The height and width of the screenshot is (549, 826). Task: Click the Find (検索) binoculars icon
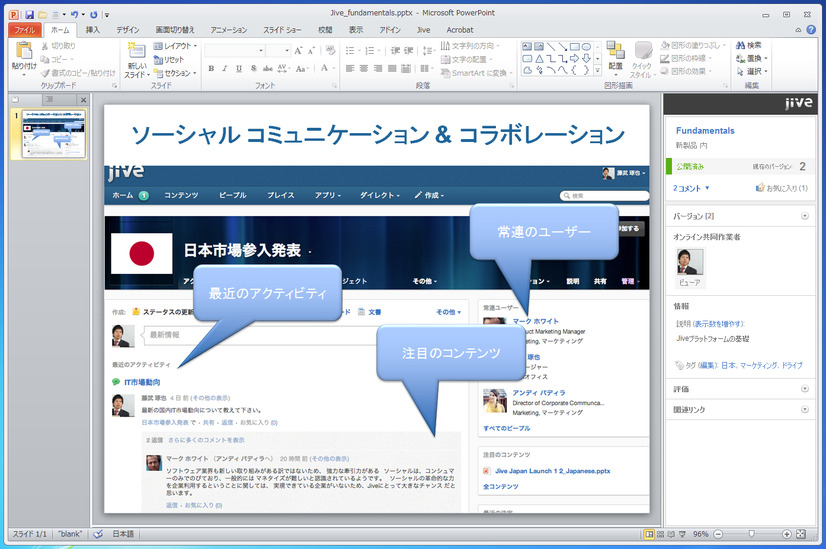click(741, 45)
